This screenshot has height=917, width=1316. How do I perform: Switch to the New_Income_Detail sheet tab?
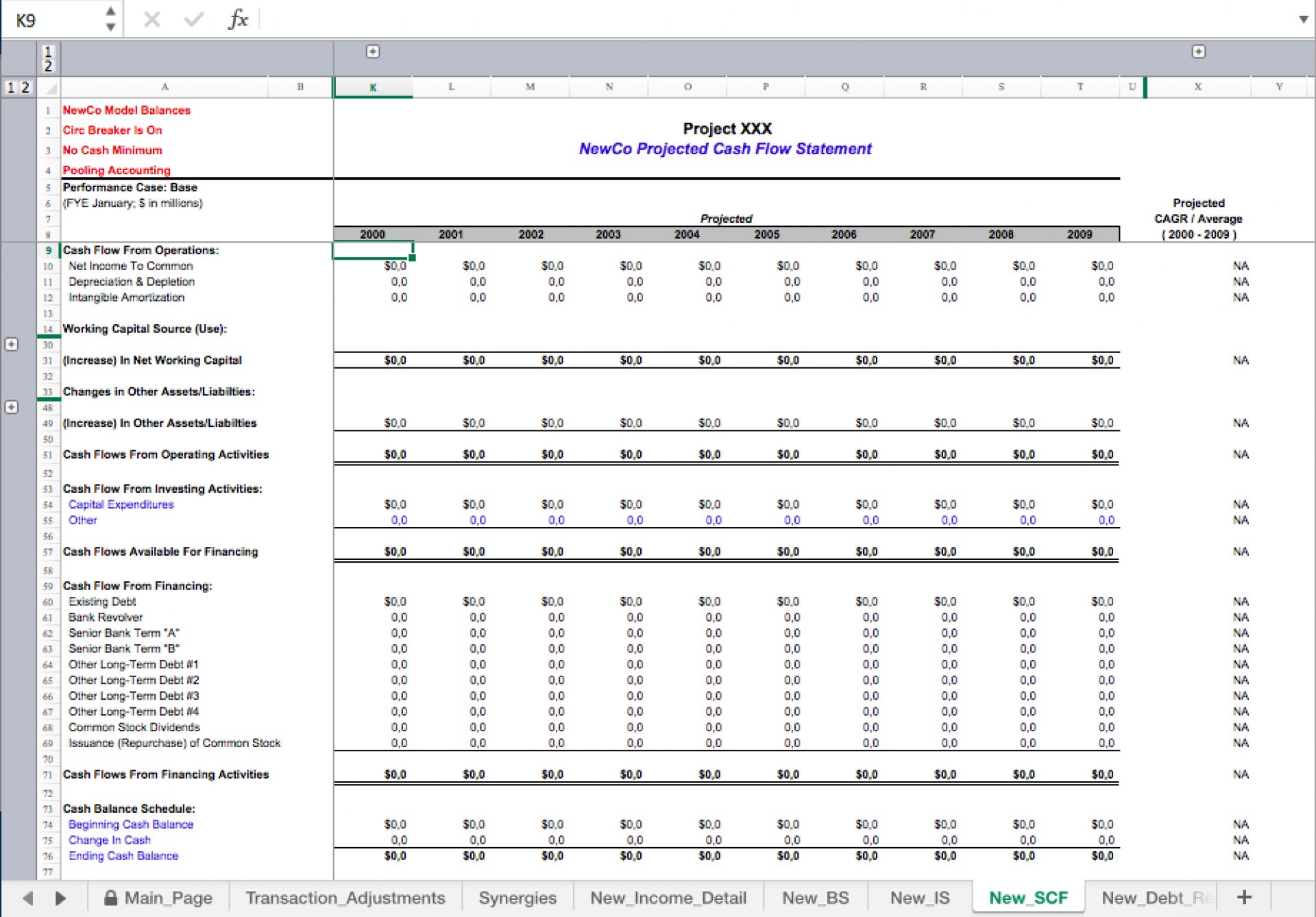click(668, 898)
